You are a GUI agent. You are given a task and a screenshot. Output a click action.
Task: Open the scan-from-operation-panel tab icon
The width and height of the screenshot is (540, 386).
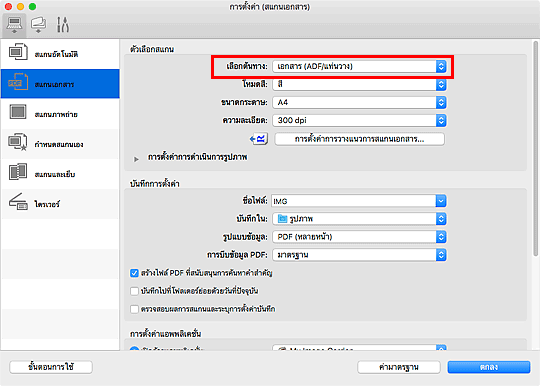pyautogui.click(x=38, y=25)
